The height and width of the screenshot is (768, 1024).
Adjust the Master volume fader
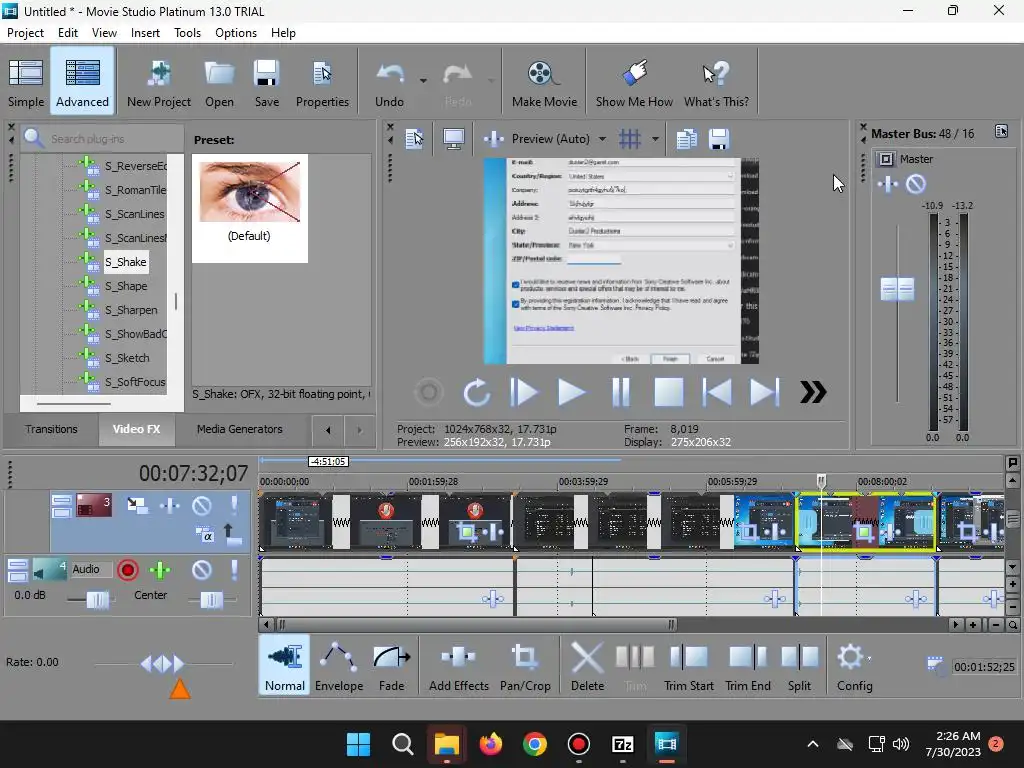click(897, 289)
